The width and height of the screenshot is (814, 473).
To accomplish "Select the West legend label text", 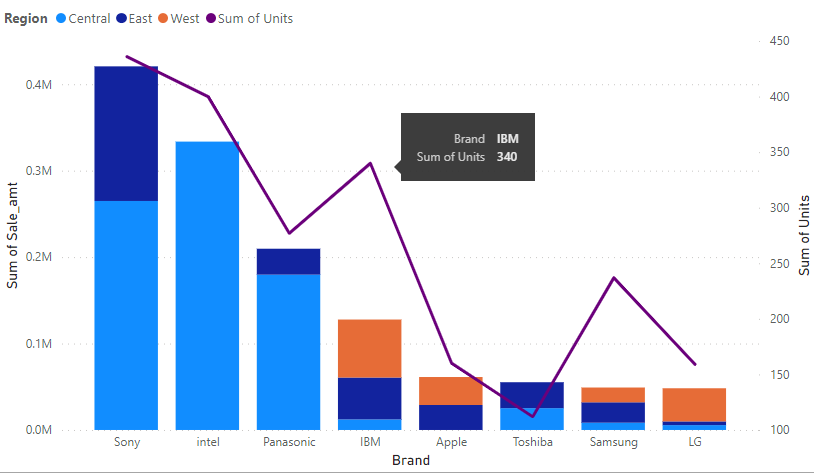I will point(185,19).
